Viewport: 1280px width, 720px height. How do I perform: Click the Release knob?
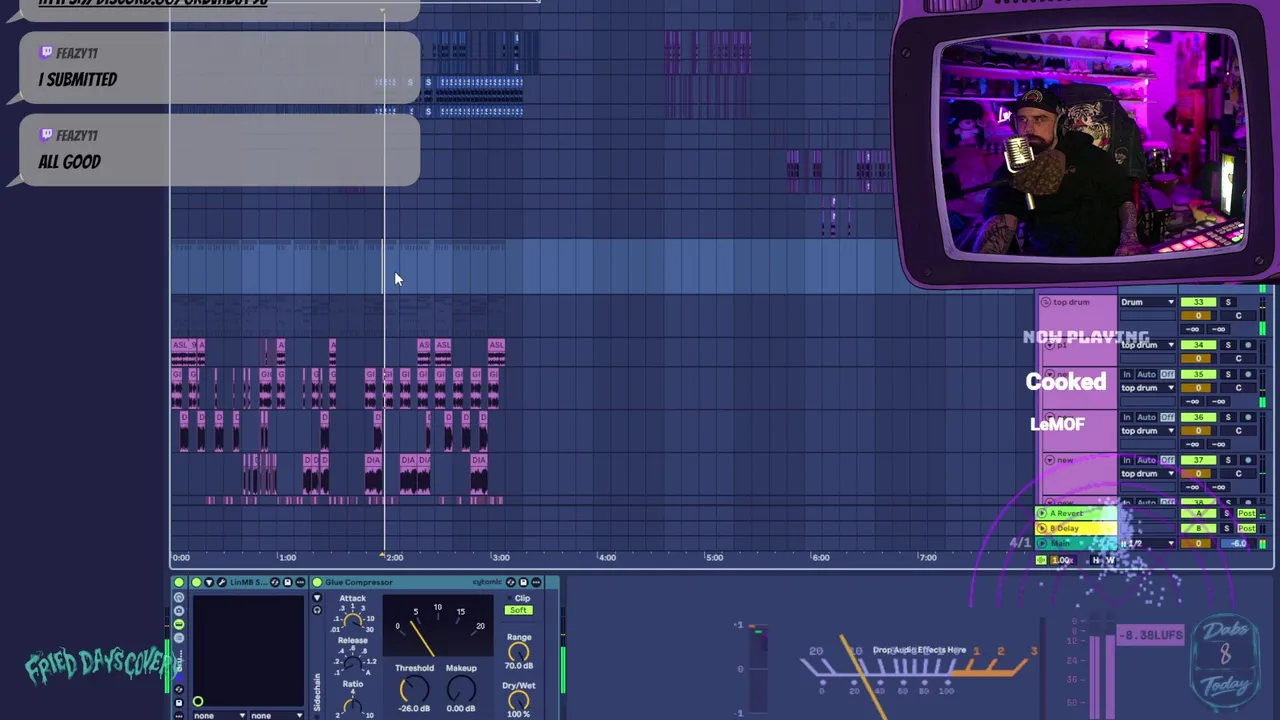tap(353, 663)
